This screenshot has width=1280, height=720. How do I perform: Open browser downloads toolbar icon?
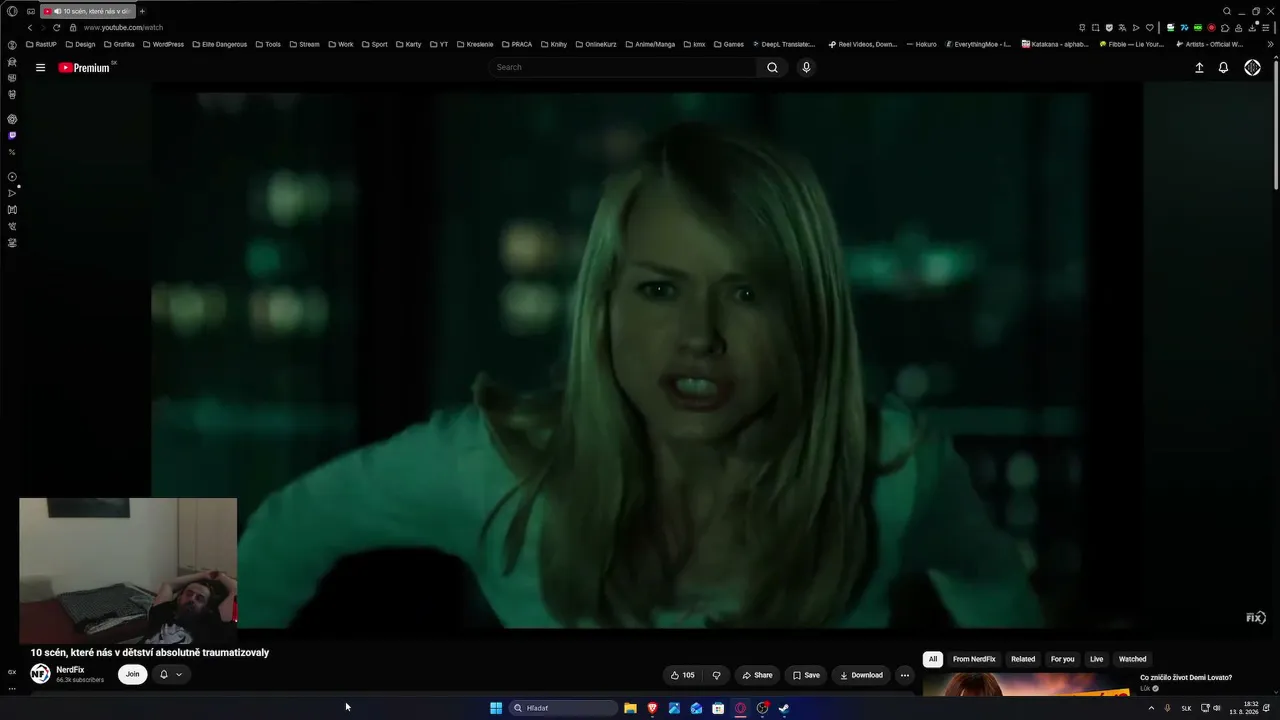pos(1253,28)
